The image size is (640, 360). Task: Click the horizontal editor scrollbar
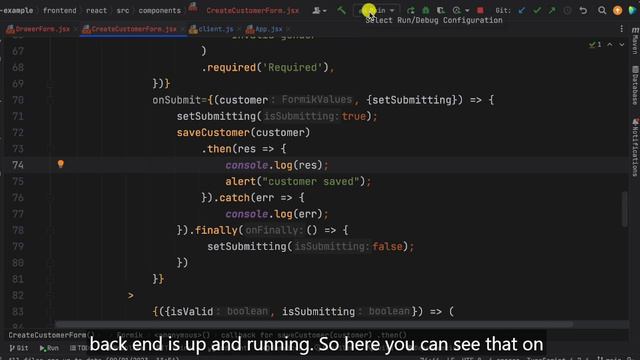click(x=313, y=324)
